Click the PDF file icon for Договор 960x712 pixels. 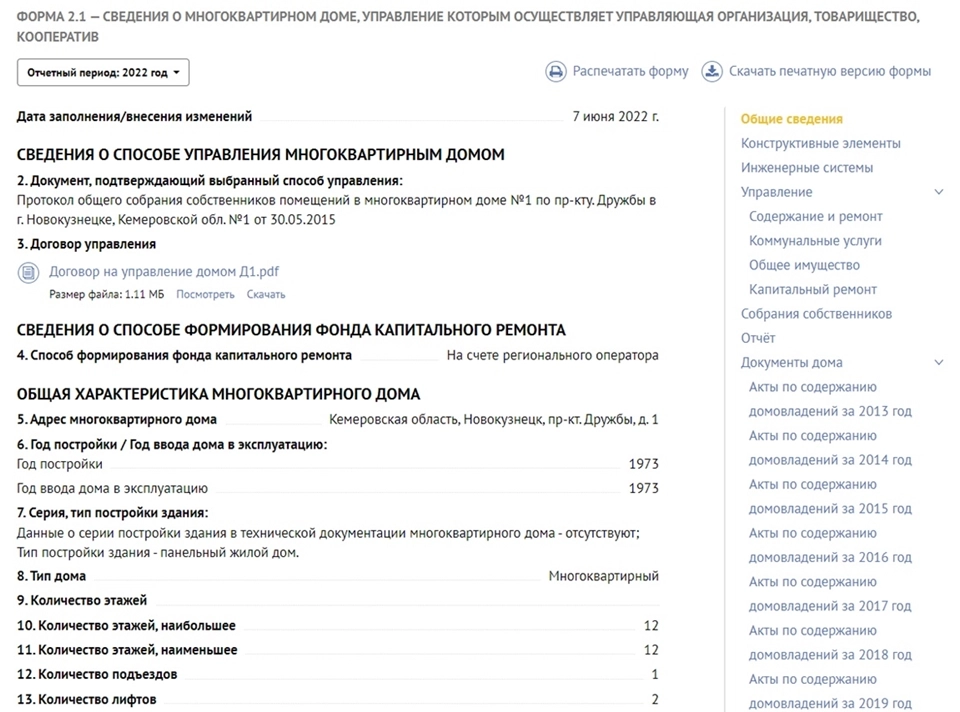click(x=27, y=272)
